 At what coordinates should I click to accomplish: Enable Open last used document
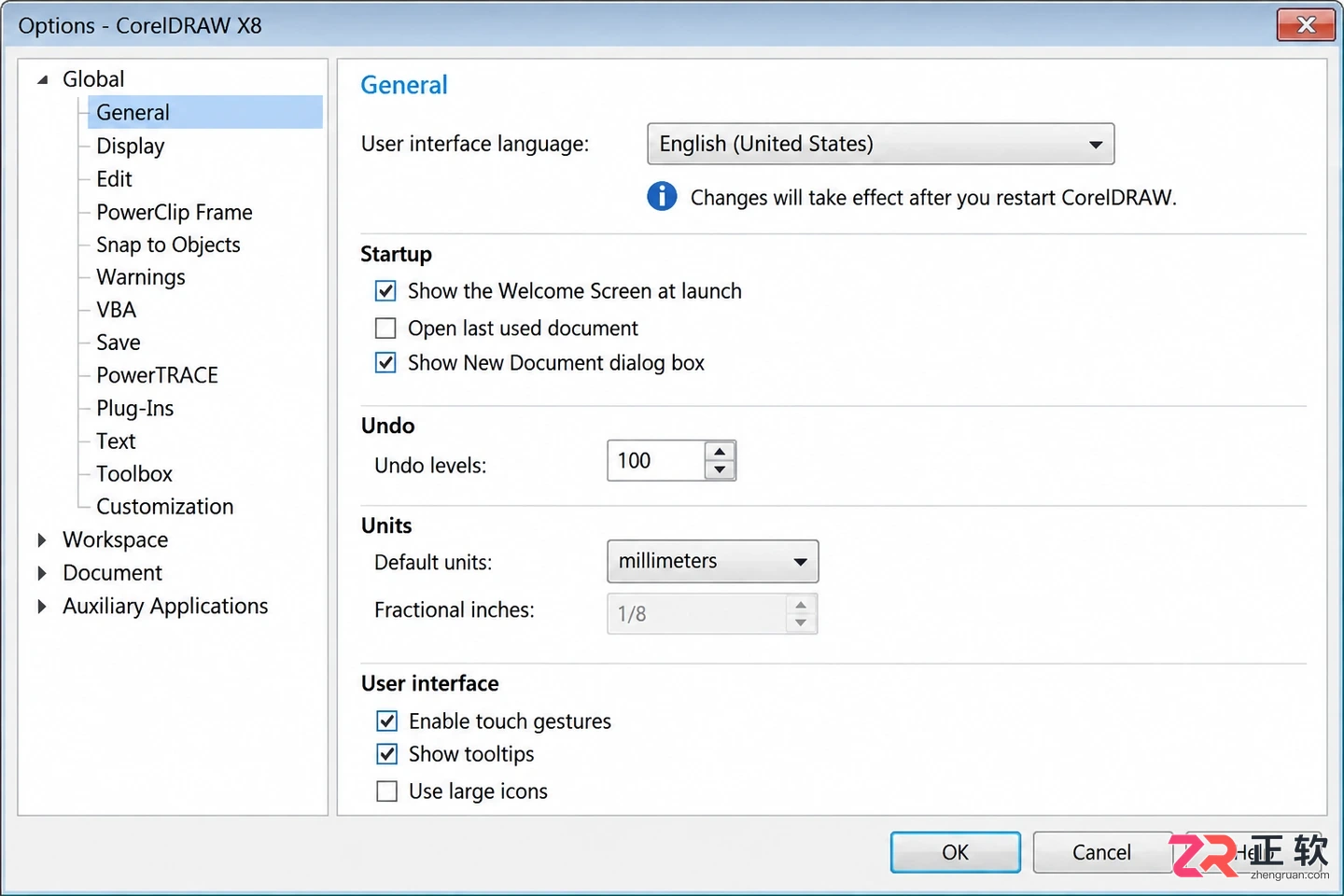point(385,329)
